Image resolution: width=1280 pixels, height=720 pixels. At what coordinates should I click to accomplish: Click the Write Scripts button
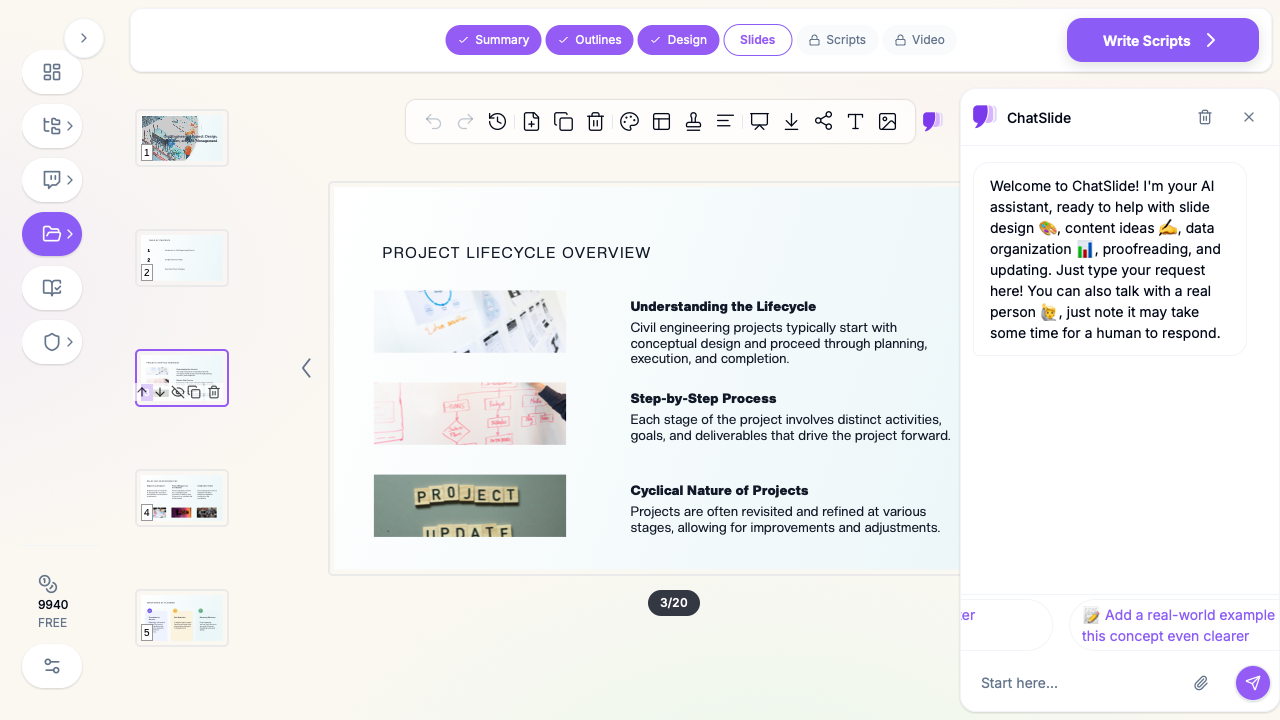point(1163,40)
